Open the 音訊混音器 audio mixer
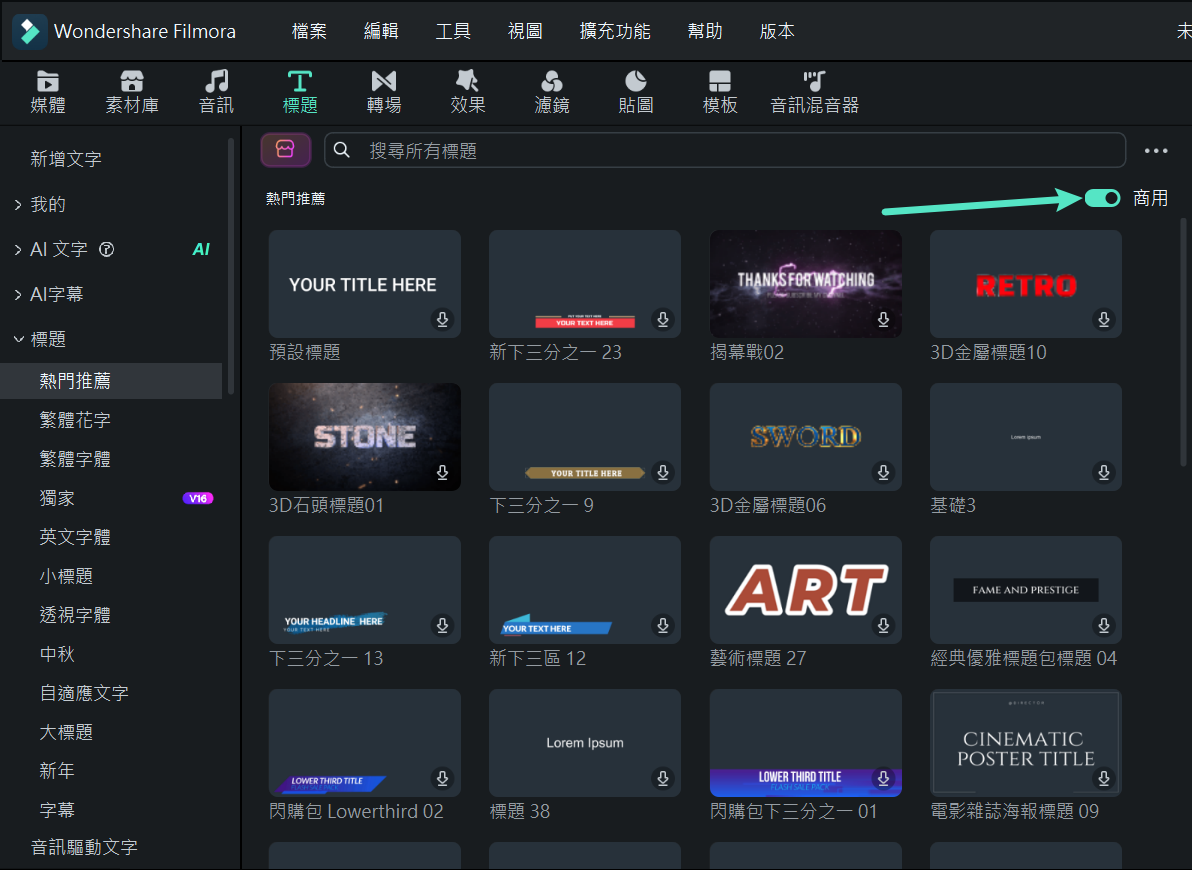The width and height of the screenshot is (1192, 870). click(814, 91)
